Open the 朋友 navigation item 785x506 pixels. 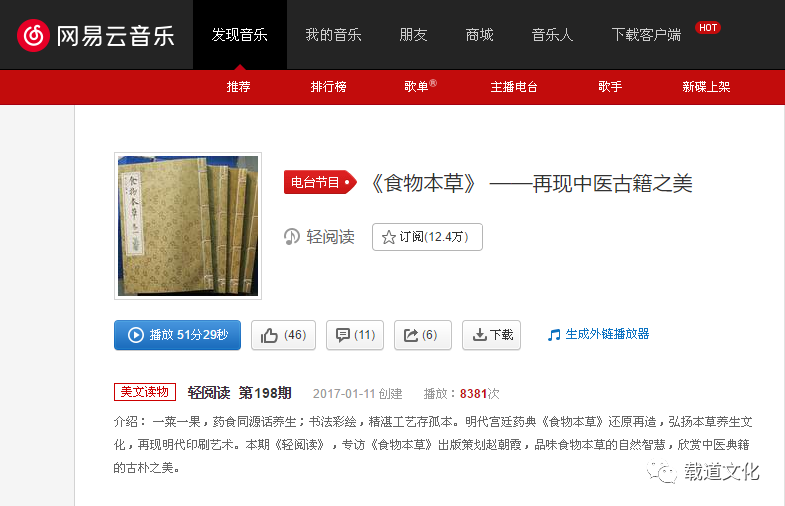click(414, 35)
